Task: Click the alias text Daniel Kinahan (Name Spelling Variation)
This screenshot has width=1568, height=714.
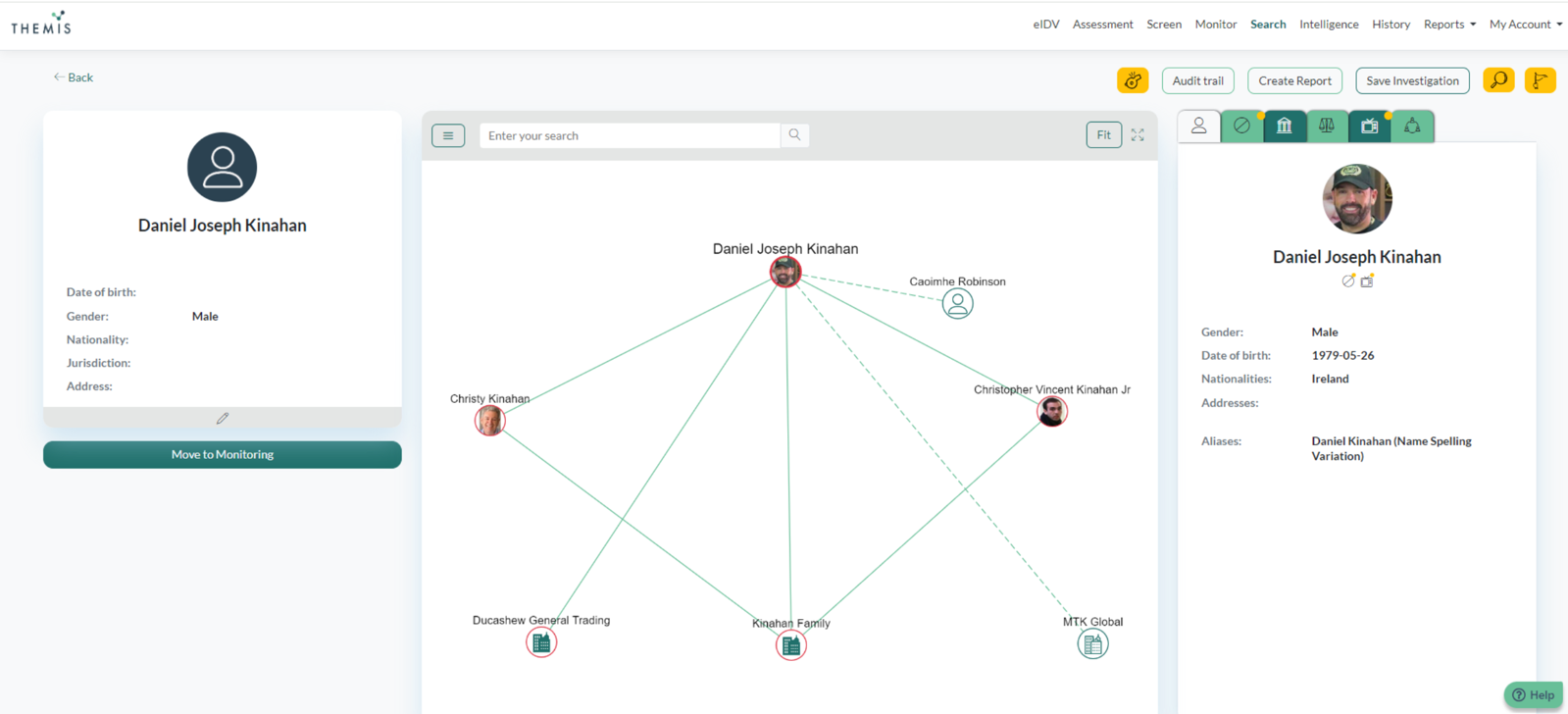Action: pos(1391,448)
